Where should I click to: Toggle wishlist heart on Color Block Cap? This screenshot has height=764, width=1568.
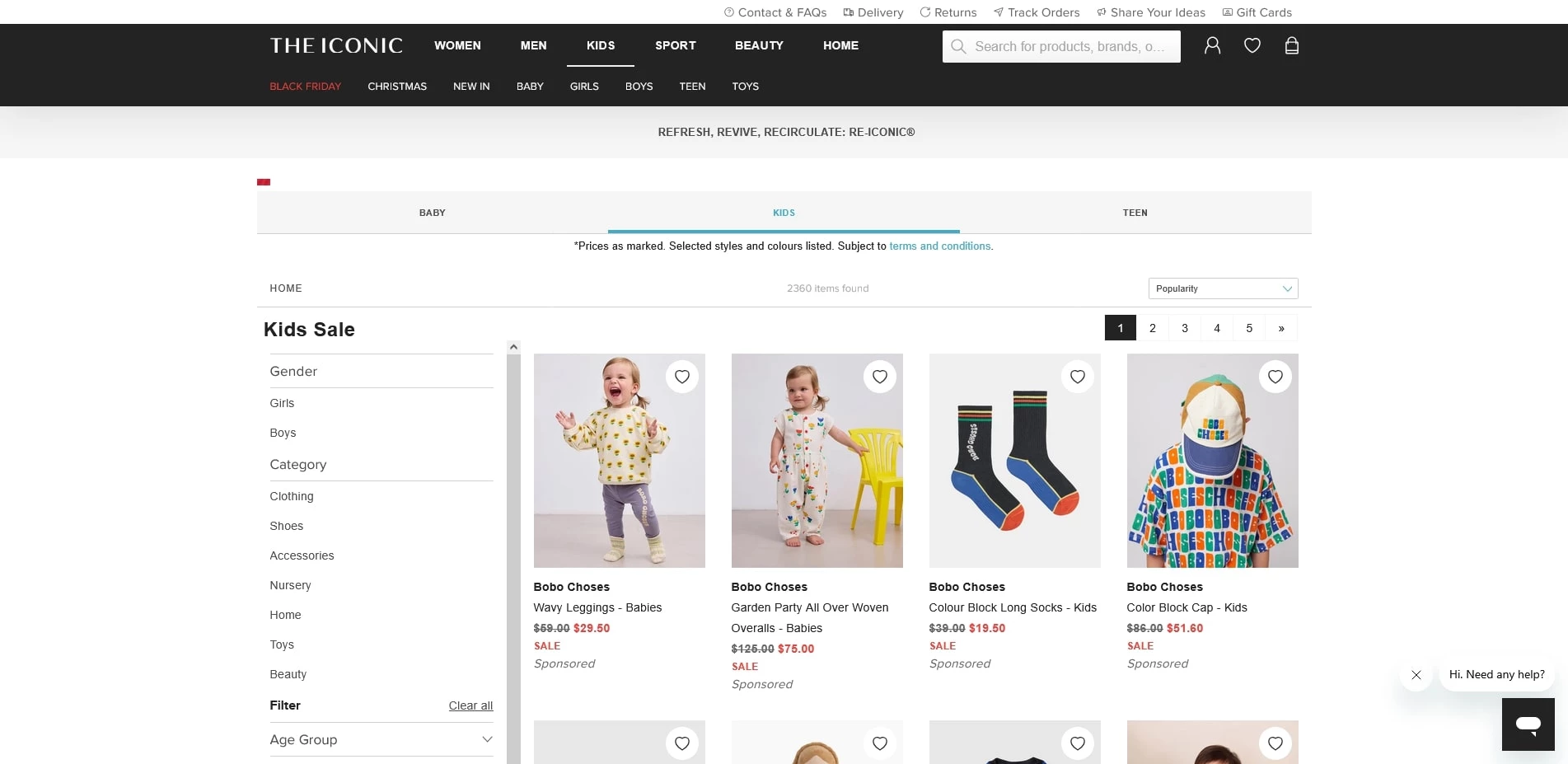click(1275, 377)
